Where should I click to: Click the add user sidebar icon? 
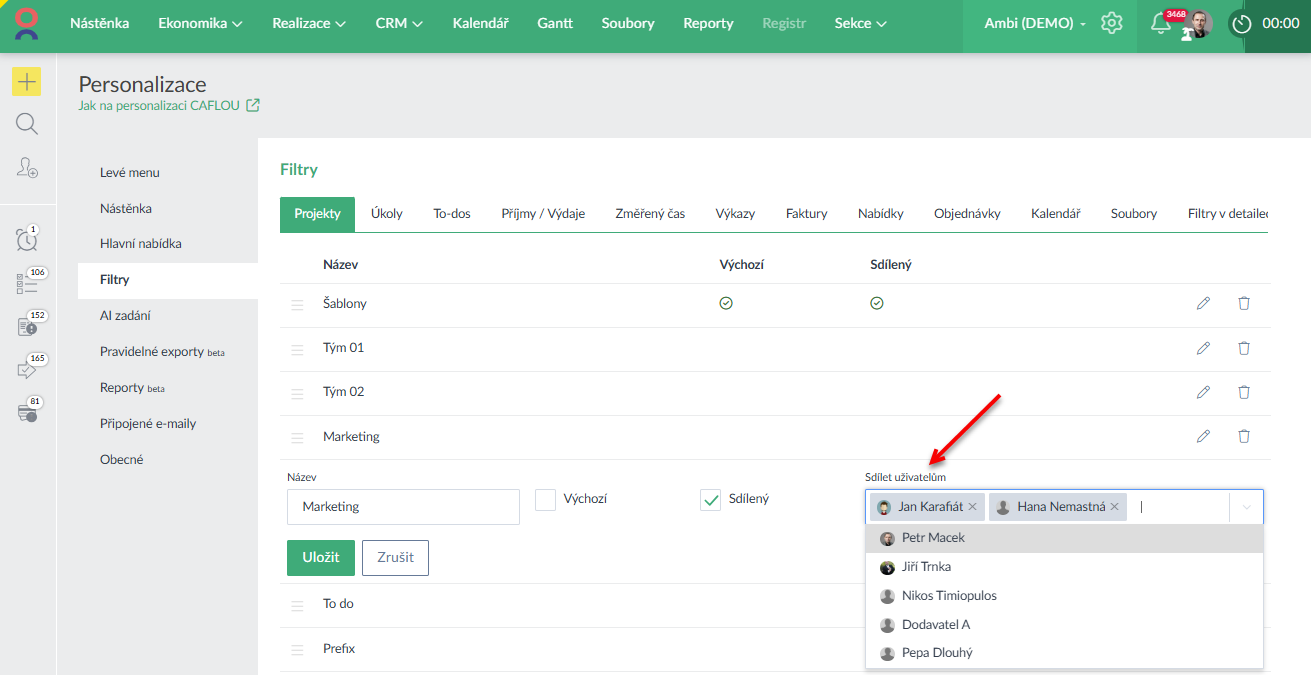click(x=27, y=168)
